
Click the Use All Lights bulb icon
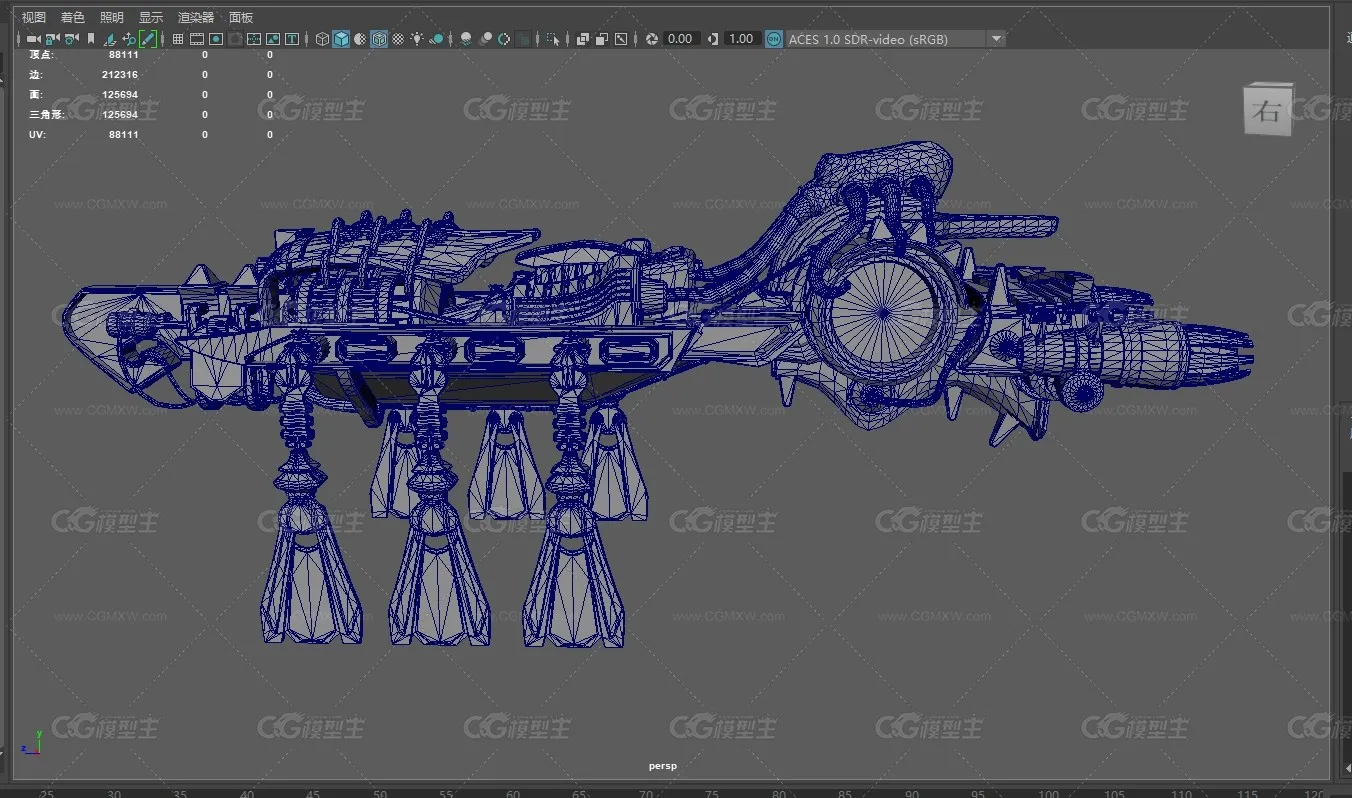(417, 39)
